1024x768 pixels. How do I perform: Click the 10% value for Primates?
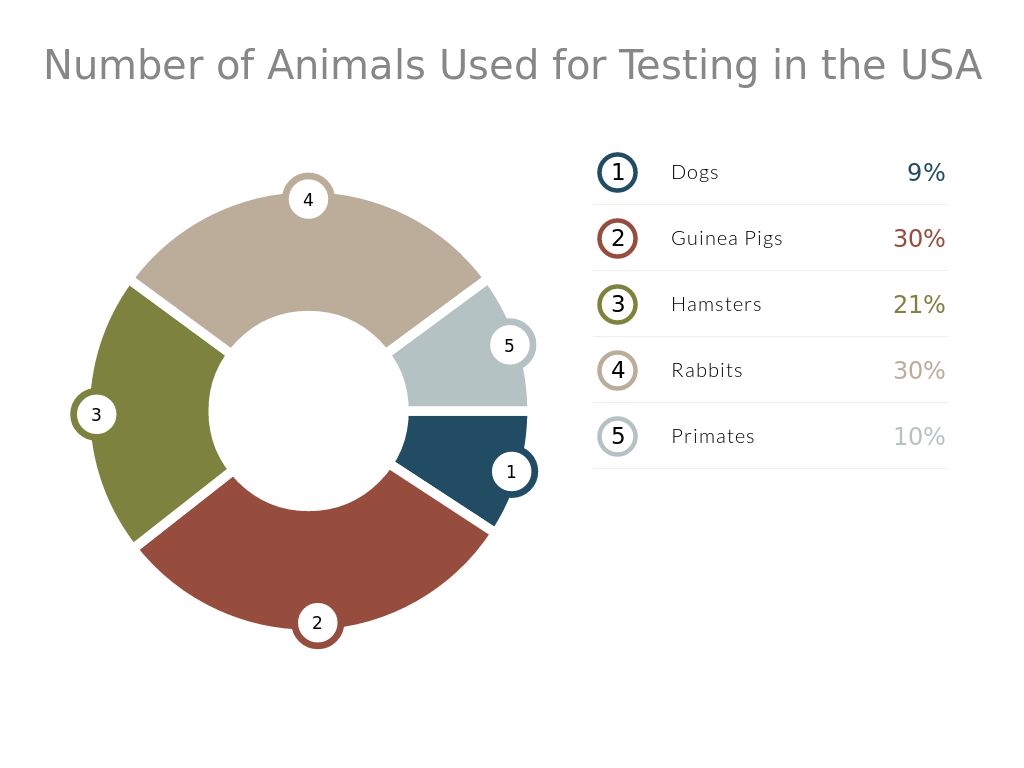919,436
